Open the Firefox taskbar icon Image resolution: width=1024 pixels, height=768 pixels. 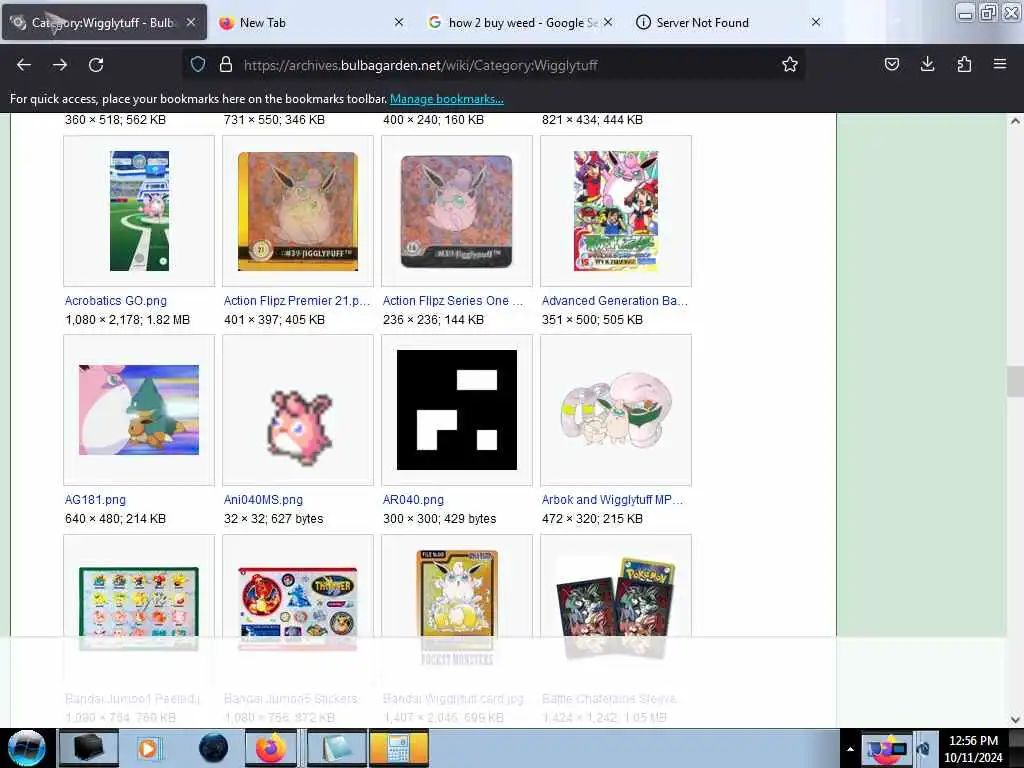point(270,748)
